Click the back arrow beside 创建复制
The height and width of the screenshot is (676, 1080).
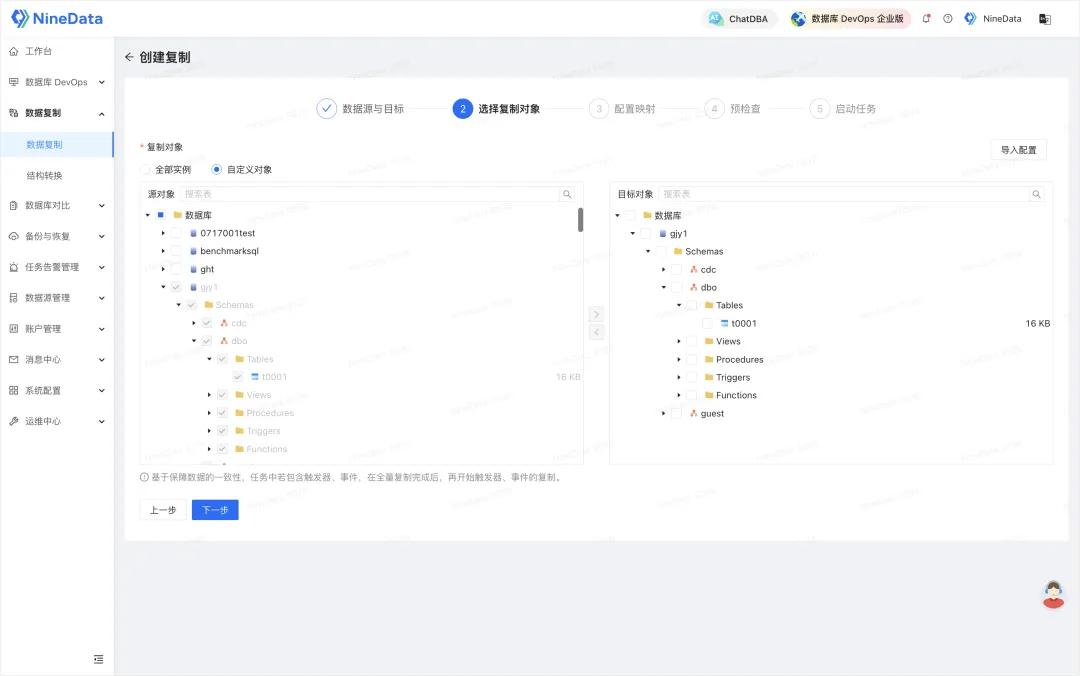pos(129,57)
